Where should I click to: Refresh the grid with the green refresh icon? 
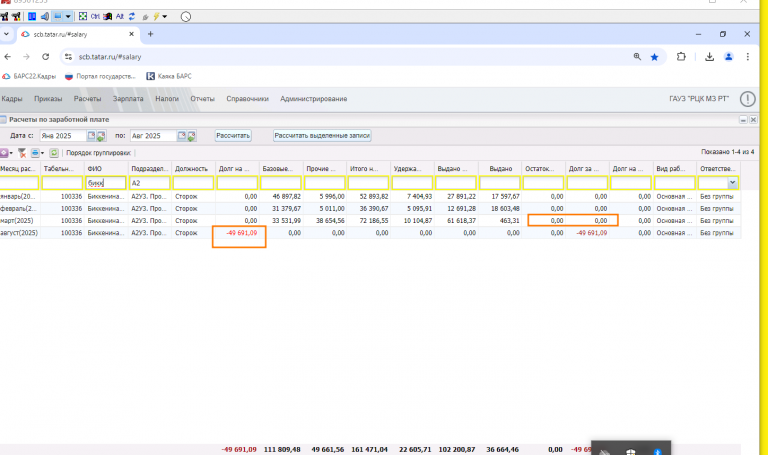tap(54, 153)
